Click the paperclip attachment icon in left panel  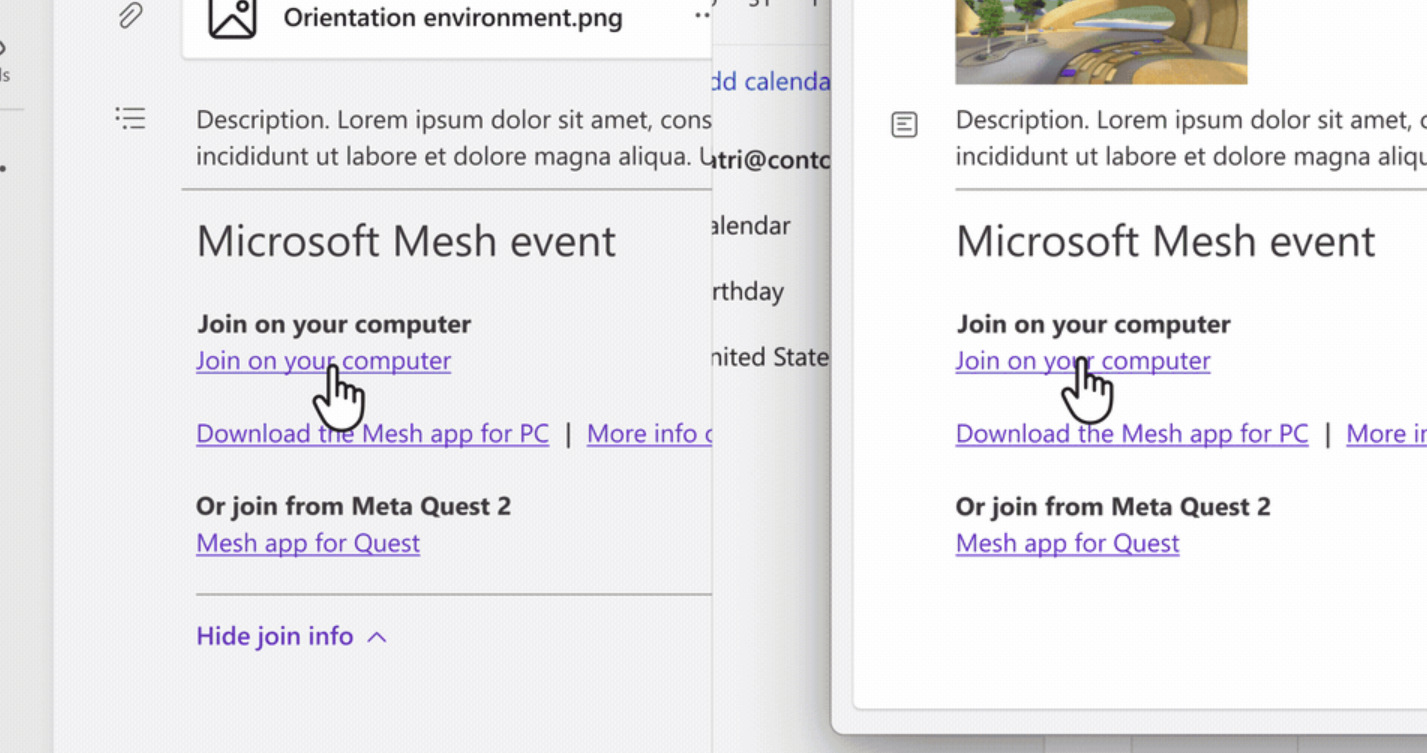coord(129,16)
